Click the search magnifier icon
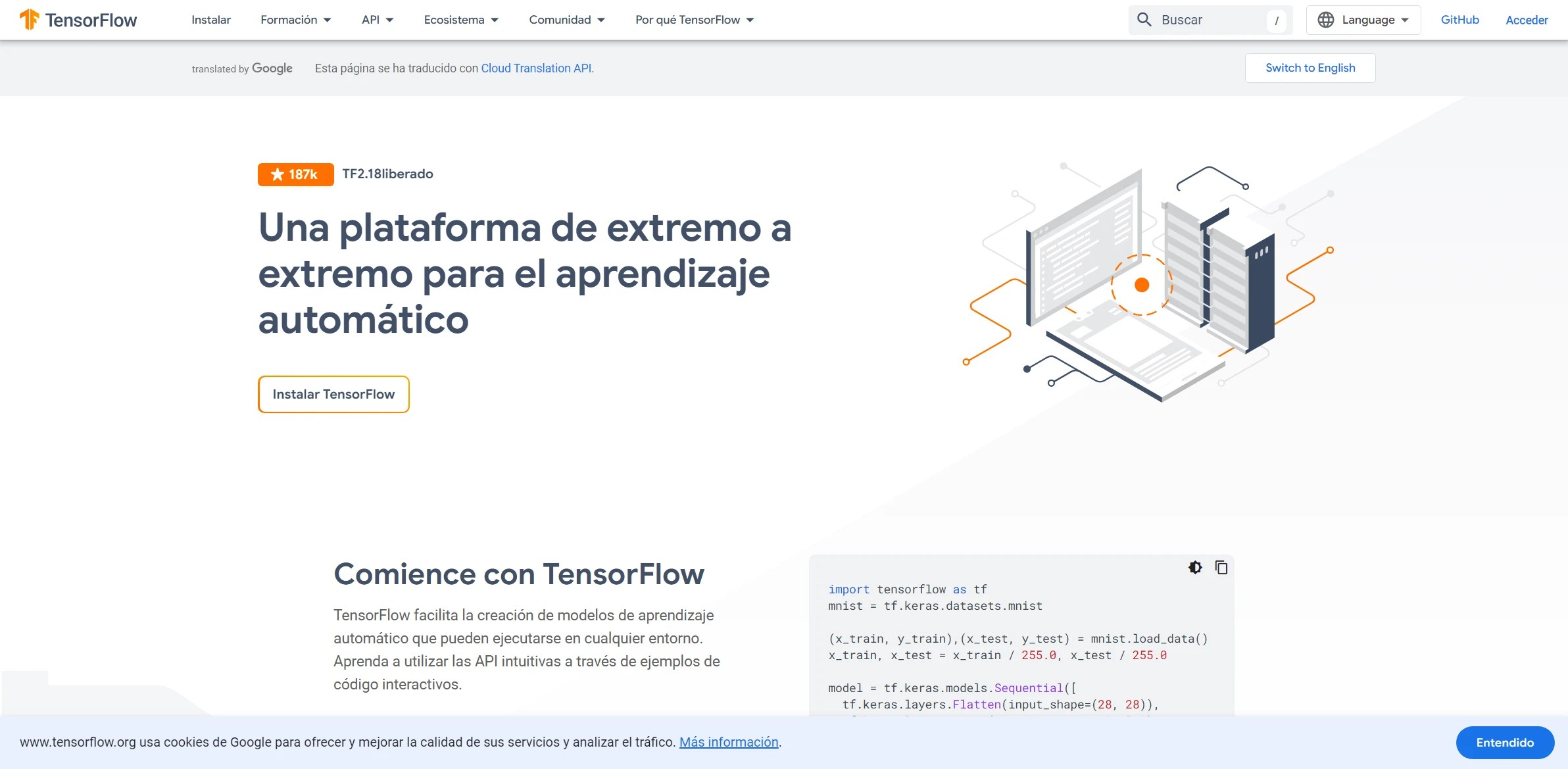The width and height of the screenshot is (1568, 769). click(x=1144, y=20)
